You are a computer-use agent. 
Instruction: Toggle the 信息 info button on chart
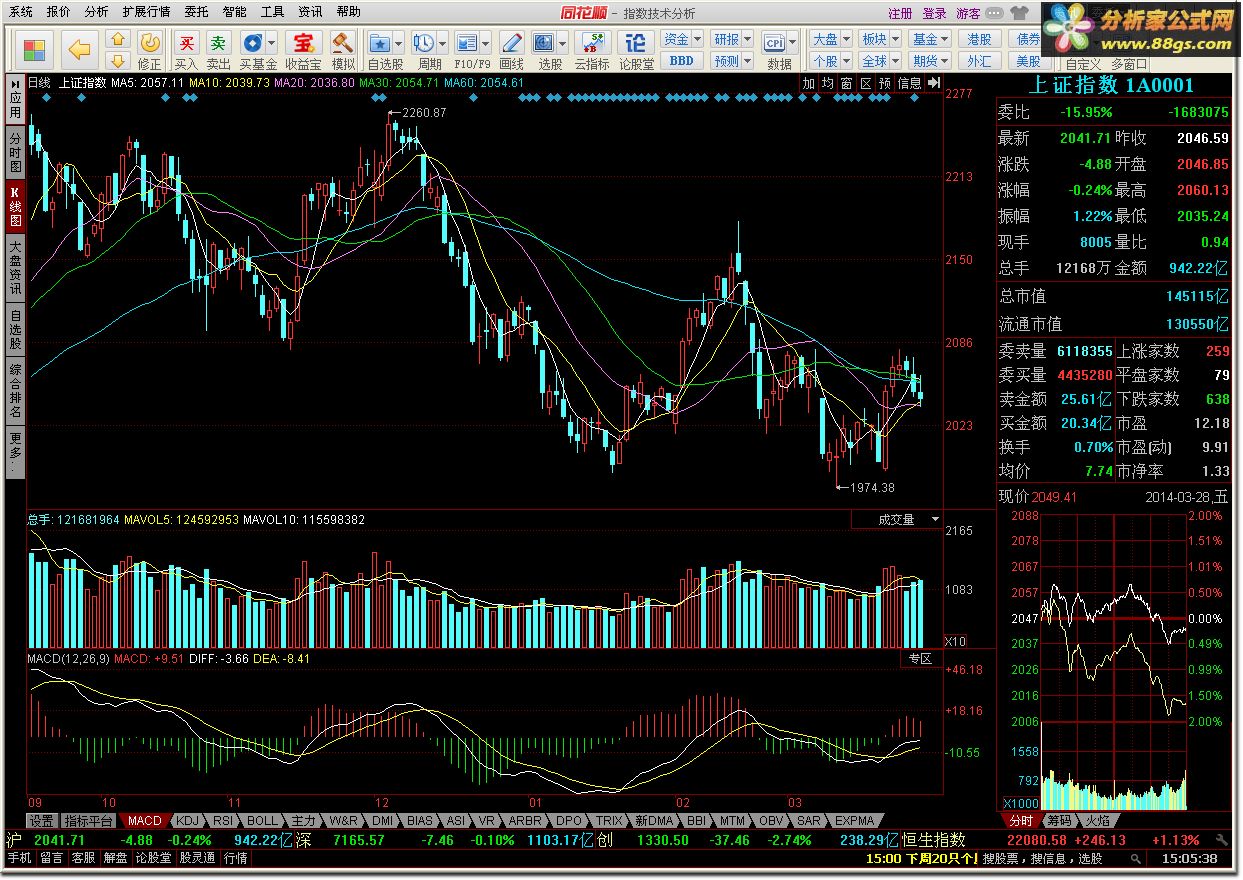909,83
